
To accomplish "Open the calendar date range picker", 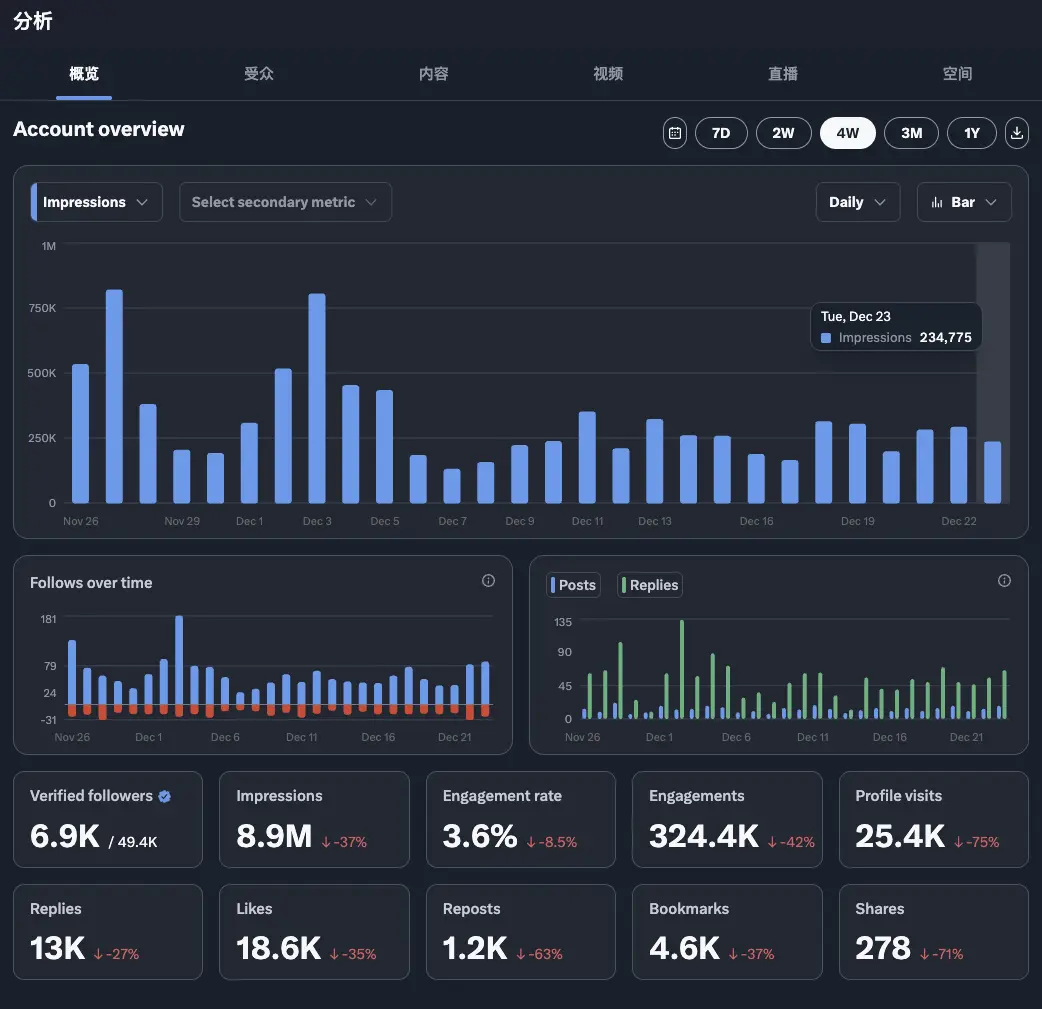I will point(675,133).
